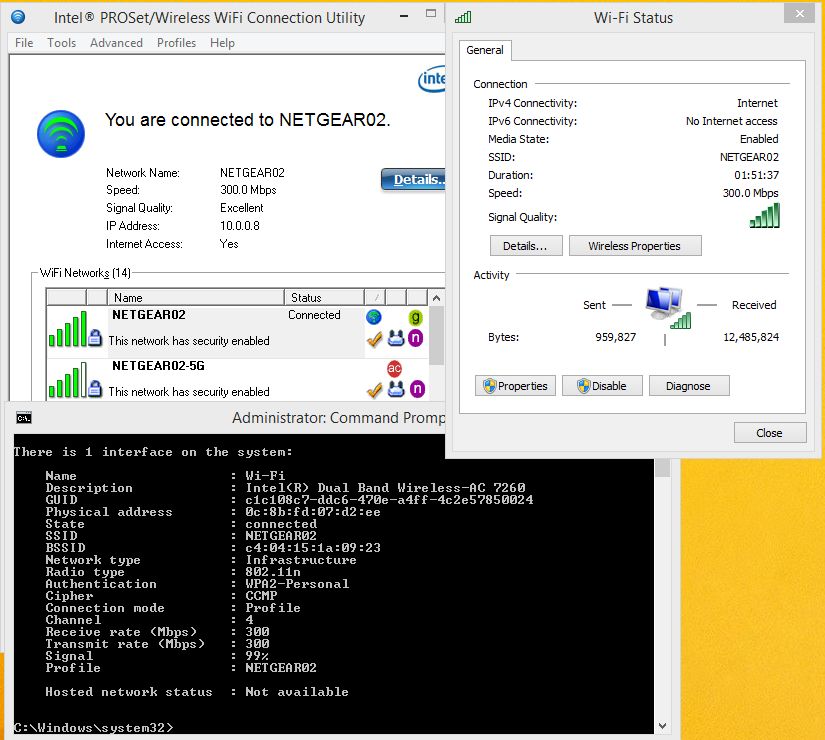Screen dimensions: 825x740
Task: Click the 802.11g band icon on NETGEAR02
Action: 415,317
